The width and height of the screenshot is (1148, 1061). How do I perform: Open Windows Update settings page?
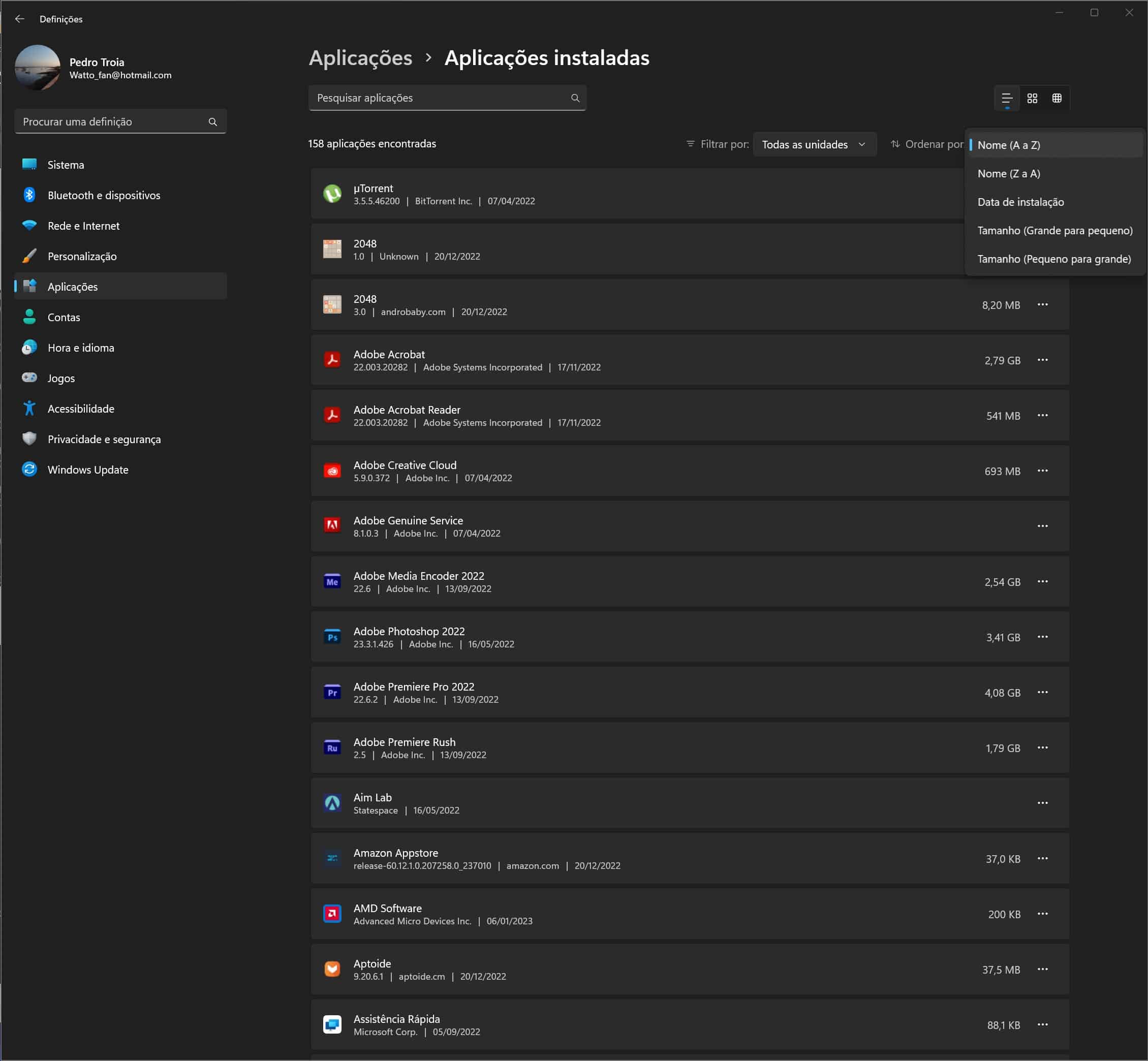pyautogui.click(x=87, y=470)
